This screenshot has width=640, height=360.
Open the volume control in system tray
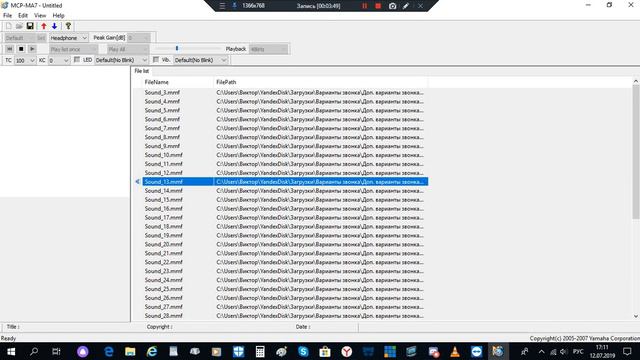(564, 351)
